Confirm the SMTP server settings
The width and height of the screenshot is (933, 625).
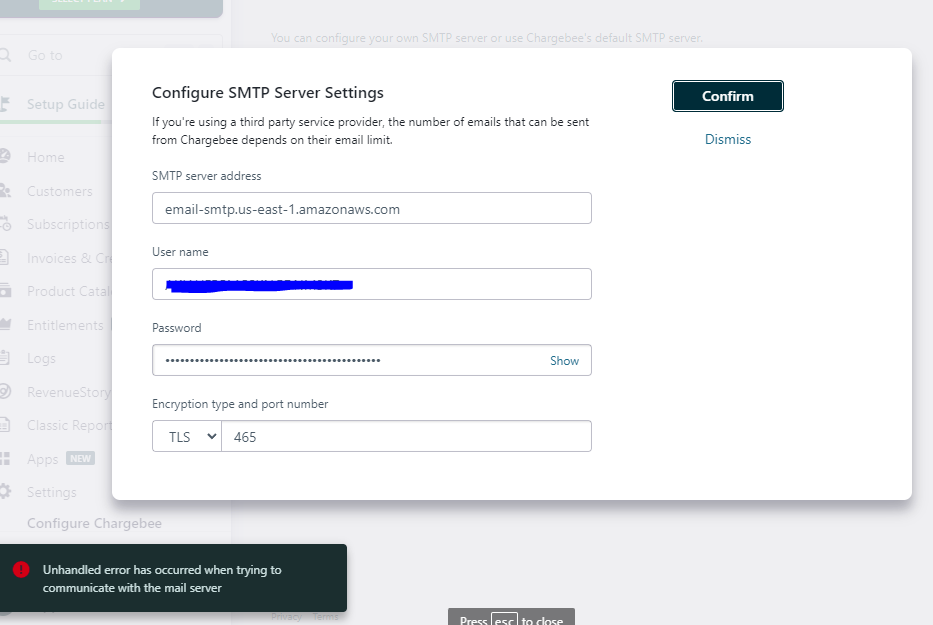[727, 96]
